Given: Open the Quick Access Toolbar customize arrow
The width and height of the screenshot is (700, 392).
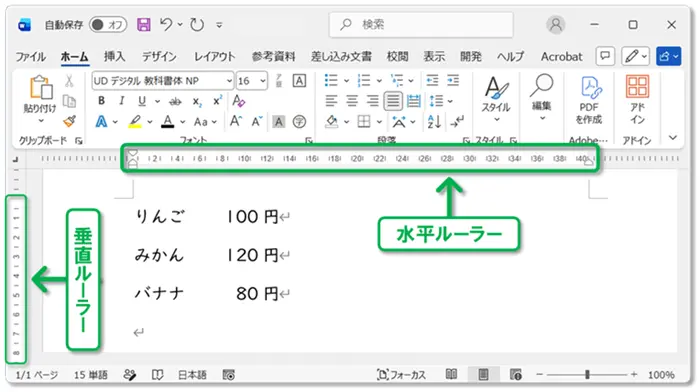Looking at the screenshot, I should 219,25.
